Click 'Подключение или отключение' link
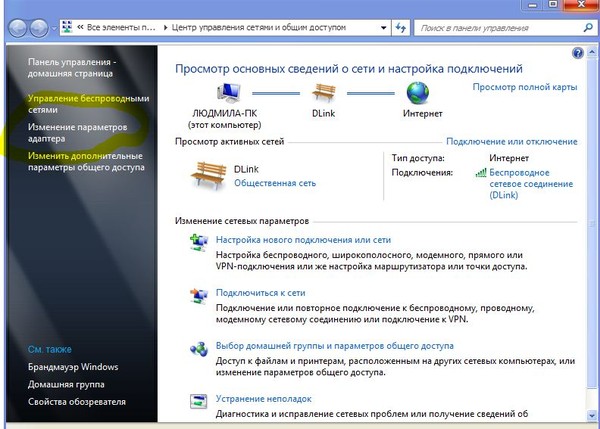Screen dimensions: 600x429 [x=512, y=142]
